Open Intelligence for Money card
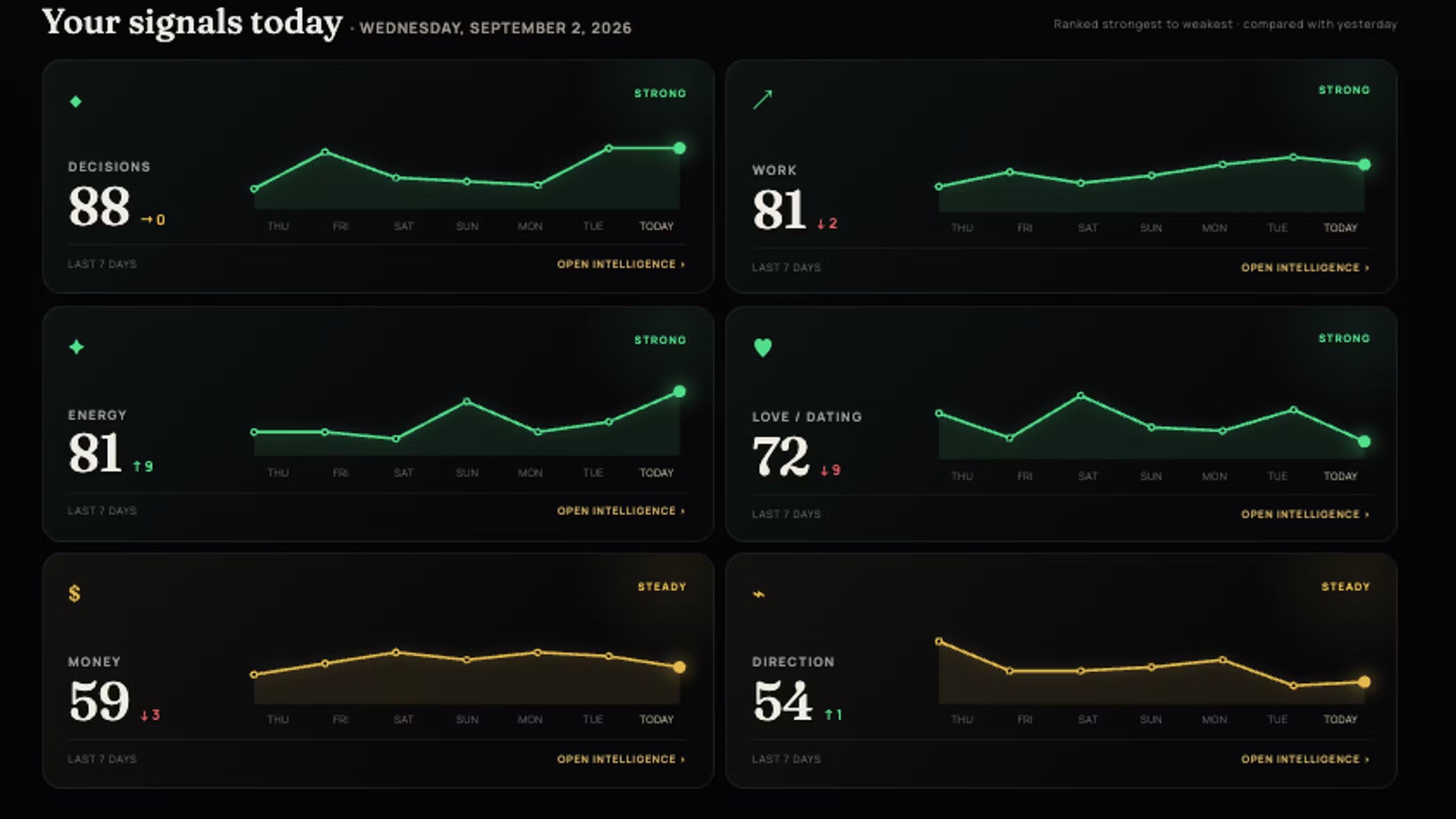The width and height of the screenshot is (1456, 819). pos(621,759)
